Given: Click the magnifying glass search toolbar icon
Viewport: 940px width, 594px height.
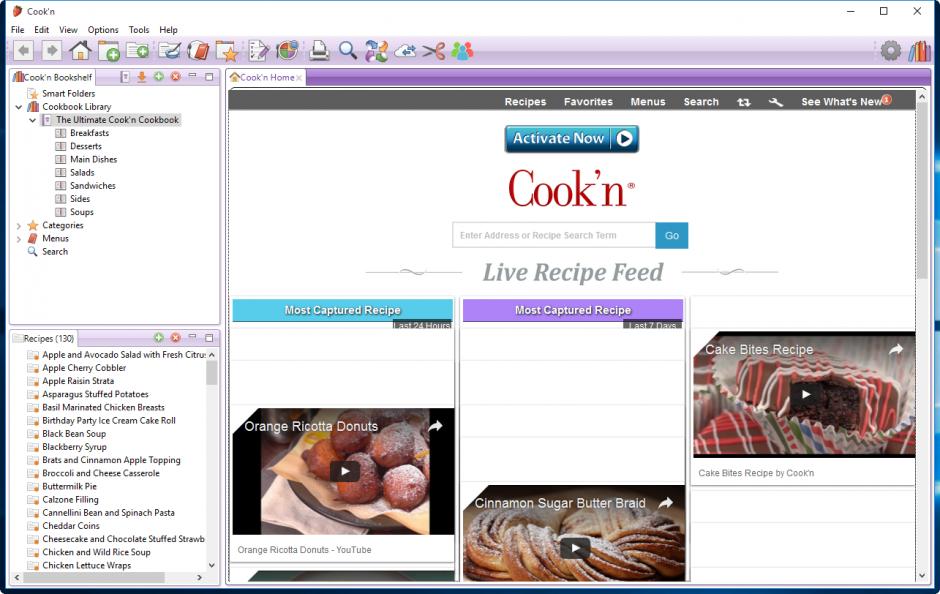Looking at the screenshot, I should click(x=348, y=51).
